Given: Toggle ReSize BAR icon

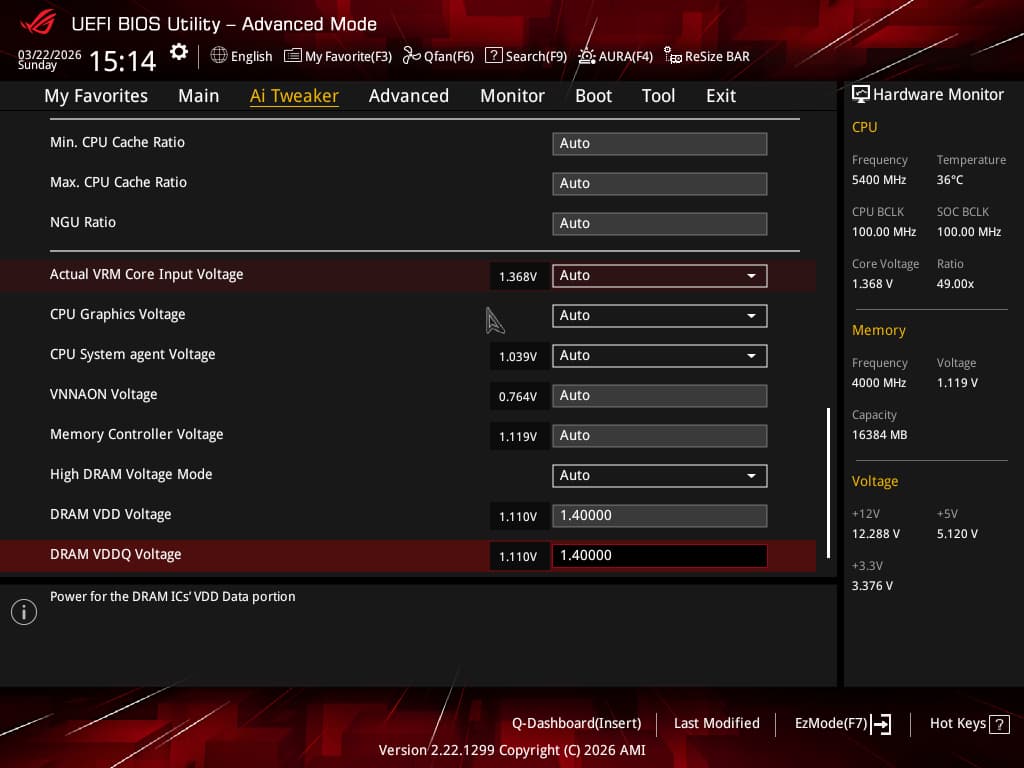Looking at the screenshot, I should [x=673, y=56].
